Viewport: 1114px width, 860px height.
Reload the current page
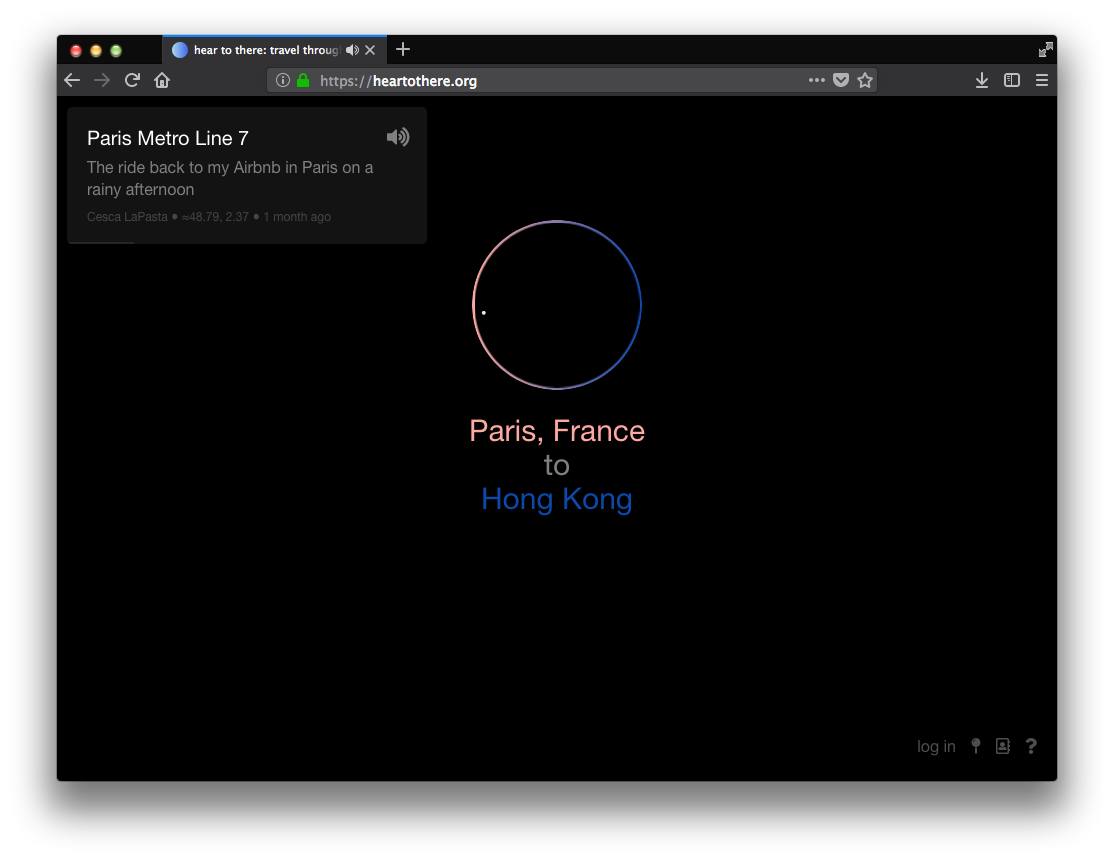coord(132,80)
